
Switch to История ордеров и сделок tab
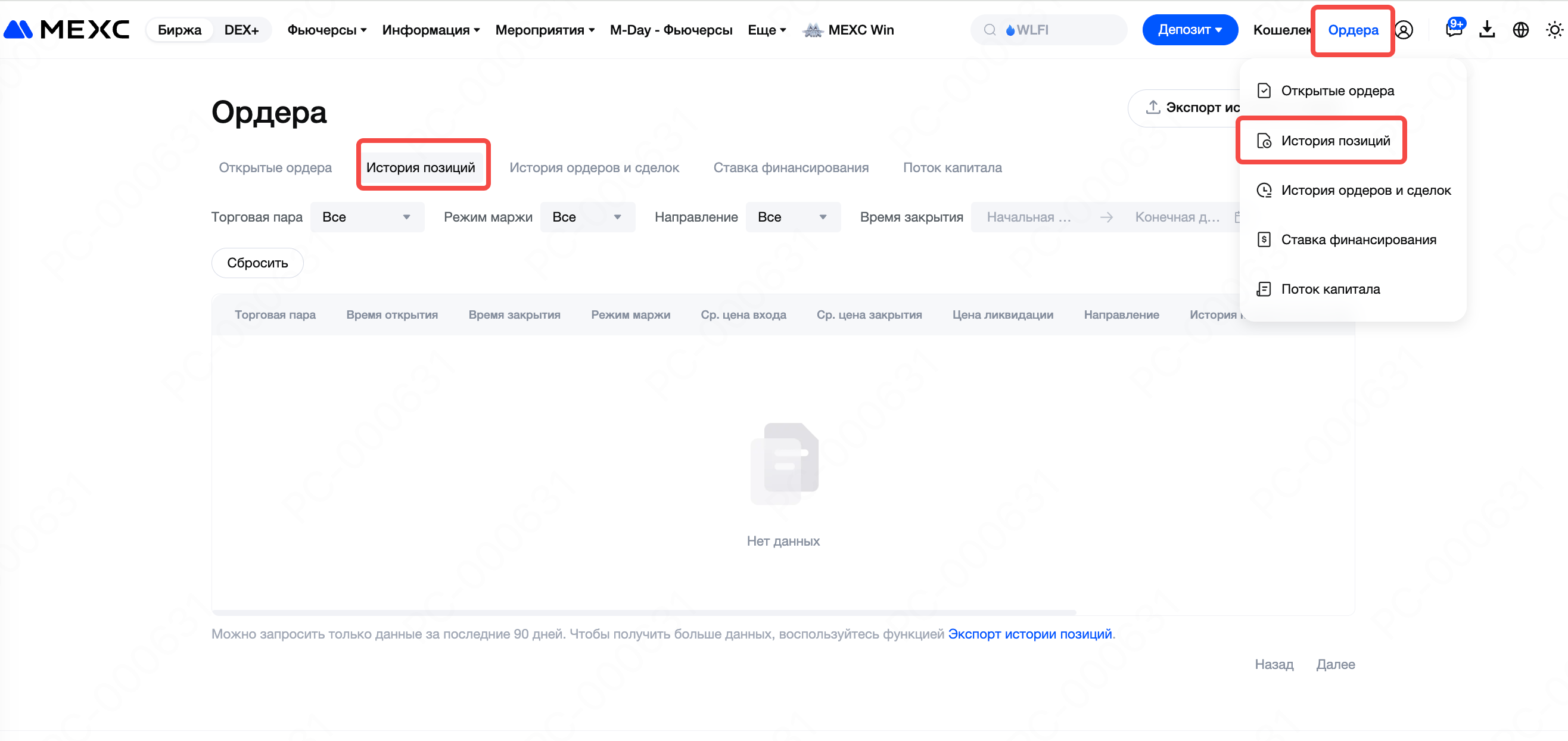click(593, 167)
